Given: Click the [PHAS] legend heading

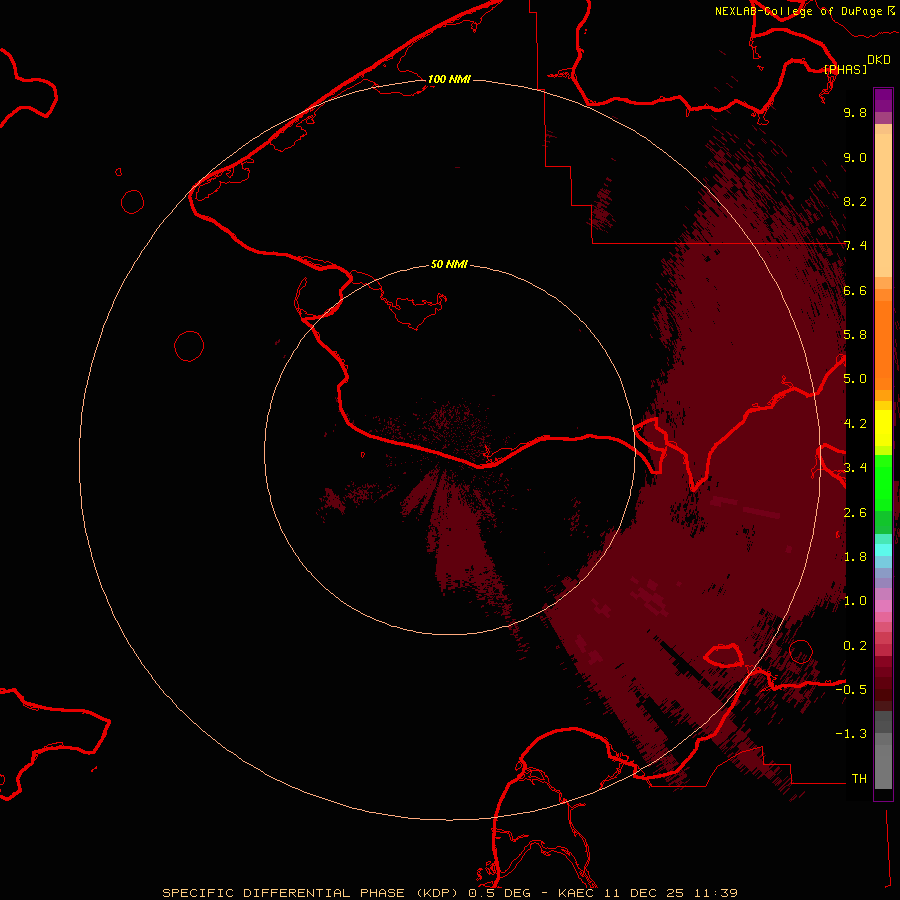Looking at the screenshot, I should (x=845, y=69).
